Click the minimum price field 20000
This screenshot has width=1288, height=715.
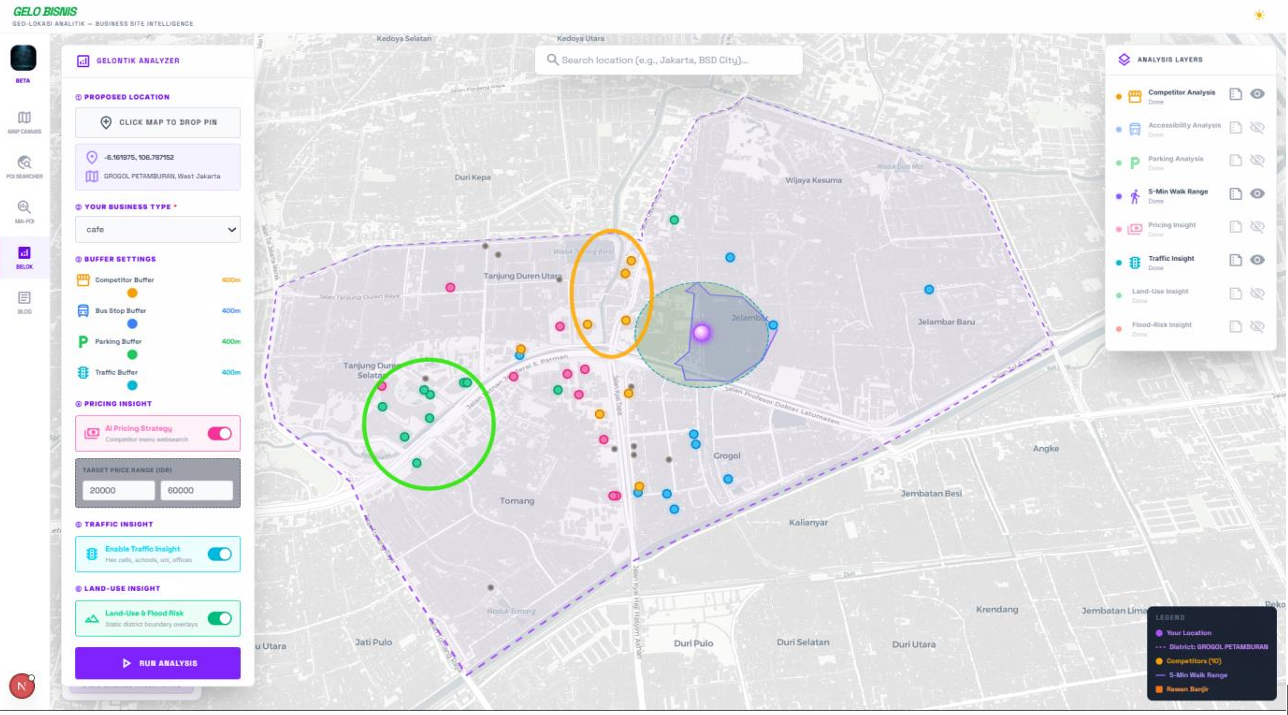click(x=119, y=491)
